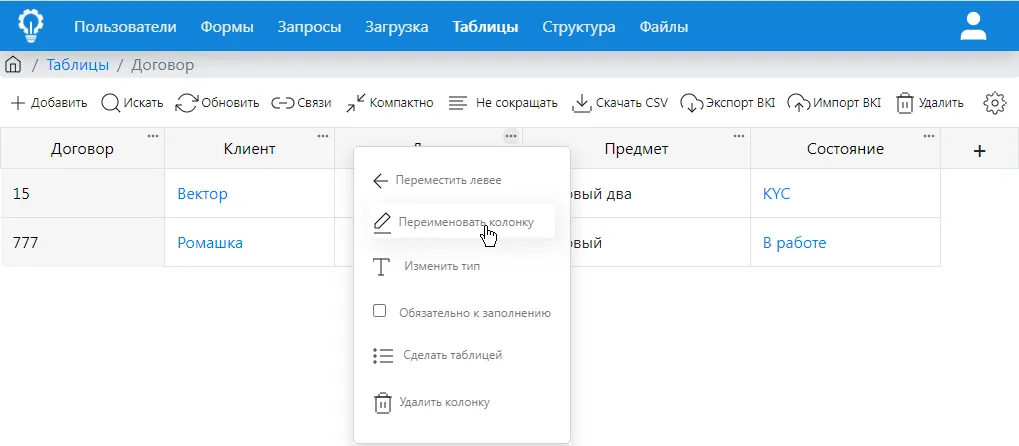Open the Клиент column options dots

click(x=323, y=136)
